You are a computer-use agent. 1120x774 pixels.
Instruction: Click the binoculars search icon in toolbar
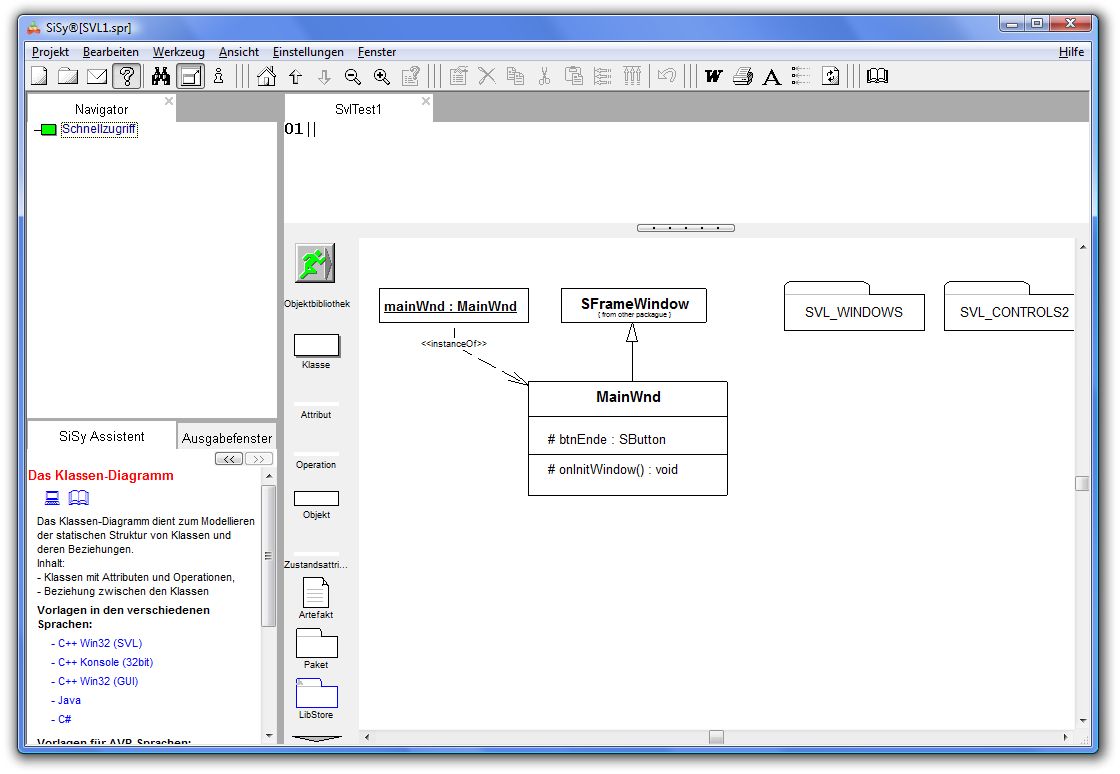pyautogui.click(x=160, y=76)
